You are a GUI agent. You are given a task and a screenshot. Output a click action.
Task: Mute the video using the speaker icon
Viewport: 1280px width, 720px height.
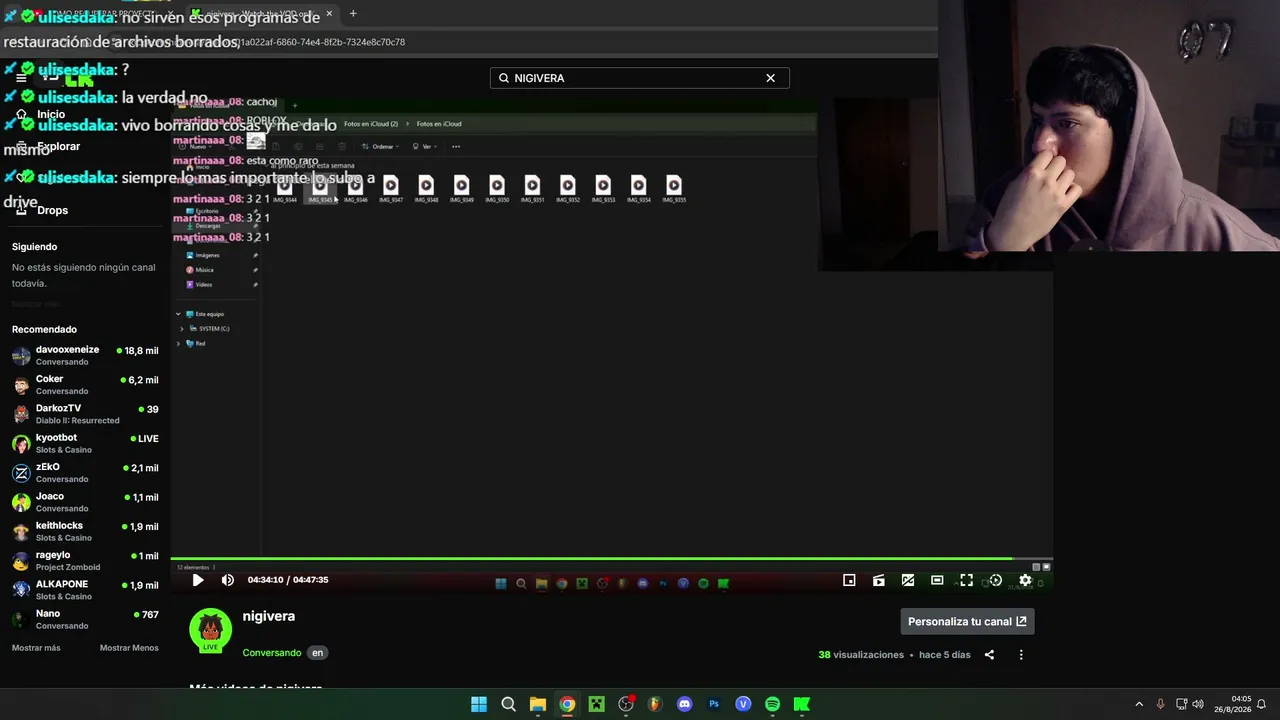pyautogui.click(x=227, y=580)
